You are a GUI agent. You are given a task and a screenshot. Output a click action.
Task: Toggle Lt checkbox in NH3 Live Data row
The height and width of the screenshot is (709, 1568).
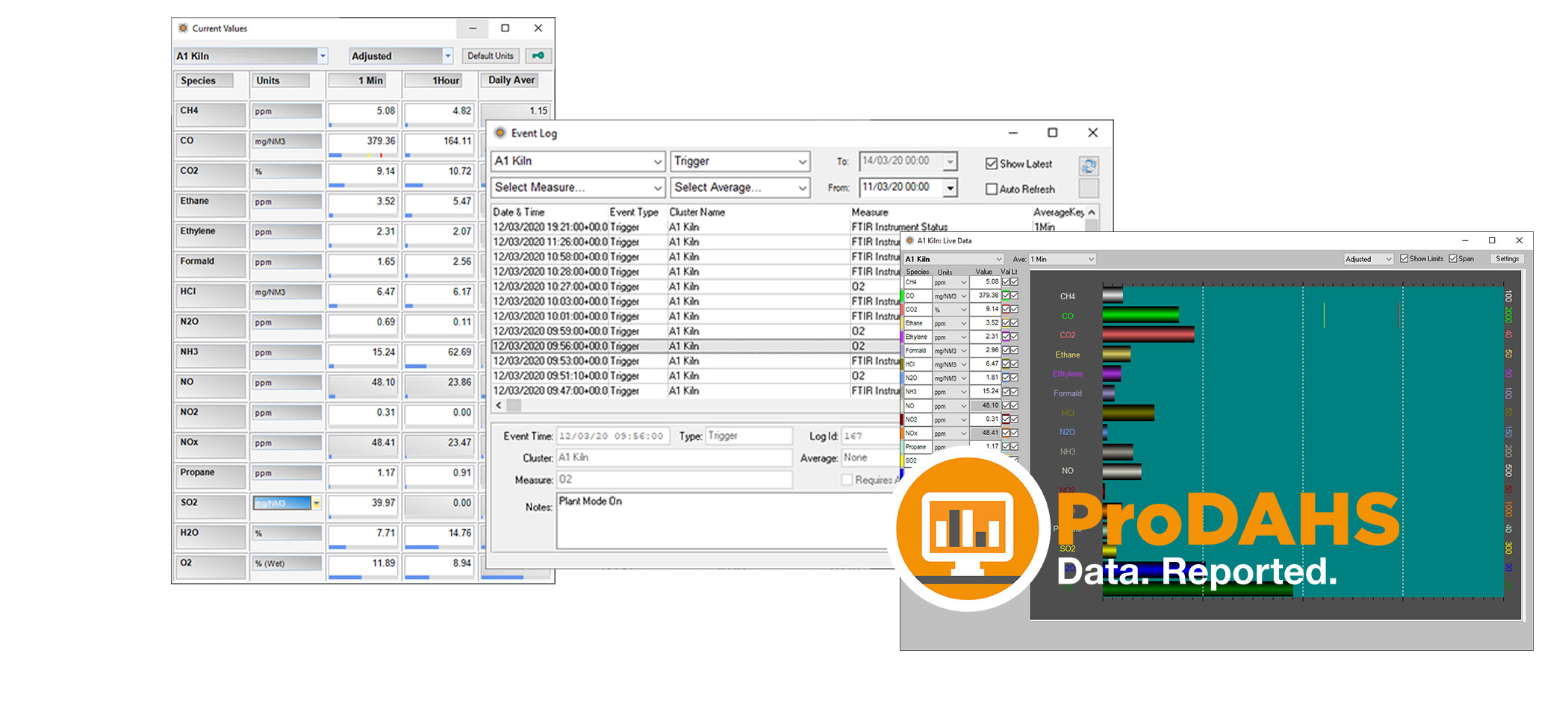coord(1014,391)
